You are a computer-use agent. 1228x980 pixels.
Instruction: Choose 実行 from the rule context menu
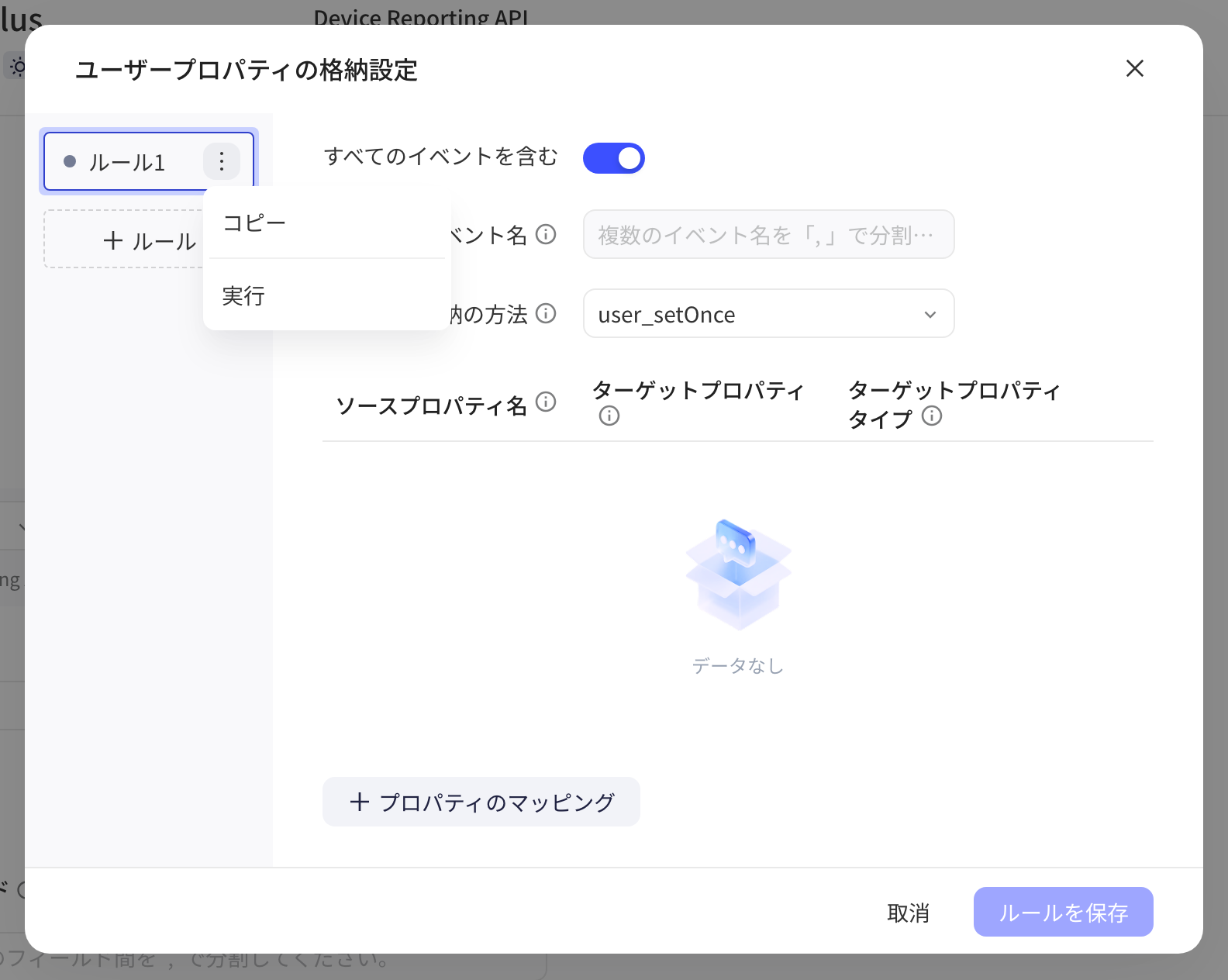tap(327, 295)
